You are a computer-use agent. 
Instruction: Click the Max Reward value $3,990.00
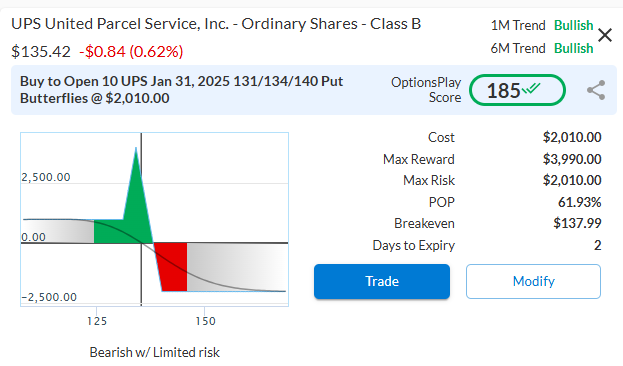click(572, 159)
